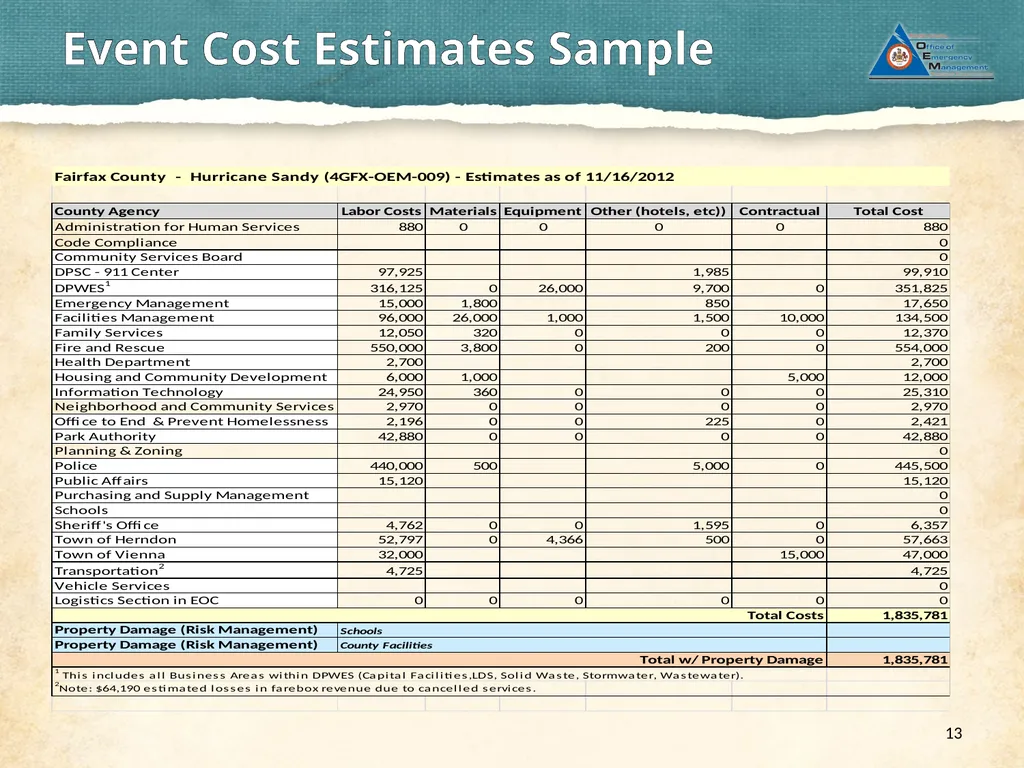
Task: Select Facilities Management total 134,500
Action: [x=921, y=317]
